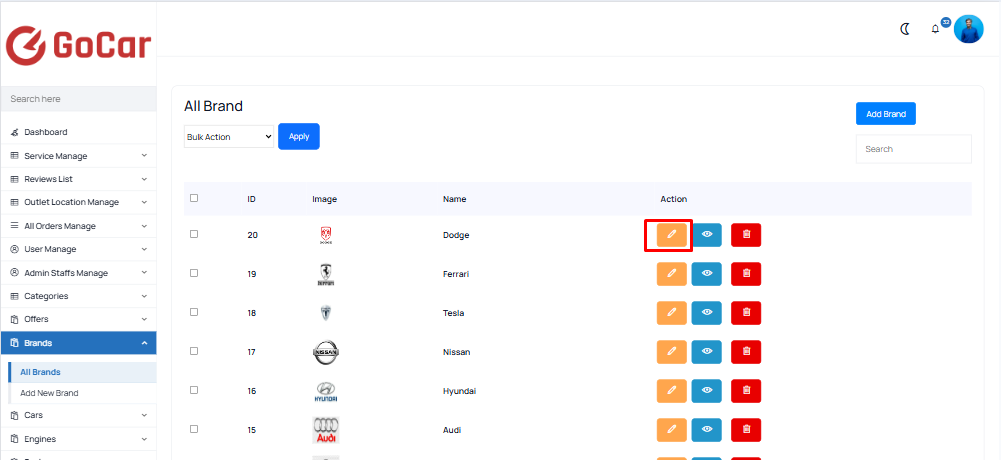The image size is (1001, 460).
Task: Tick checkbox for Tesla row
Action: 194,312
